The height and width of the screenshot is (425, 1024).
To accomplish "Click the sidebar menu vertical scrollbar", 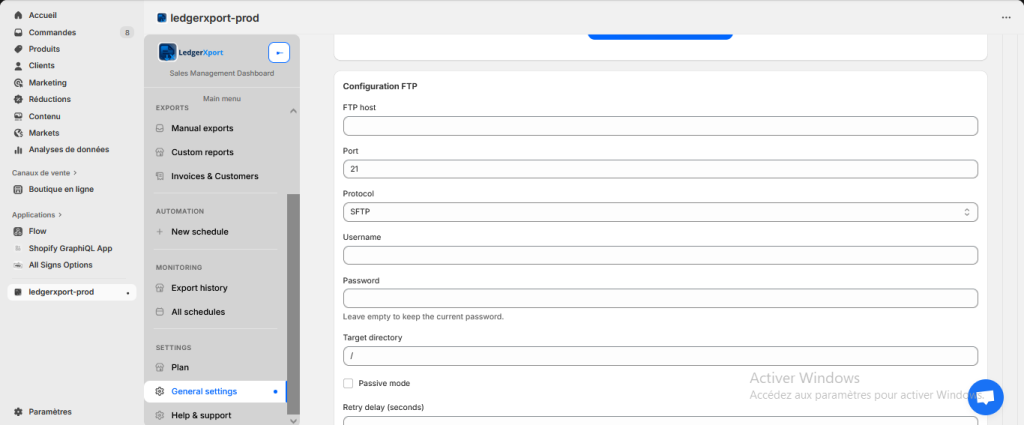I will (293, 300).
